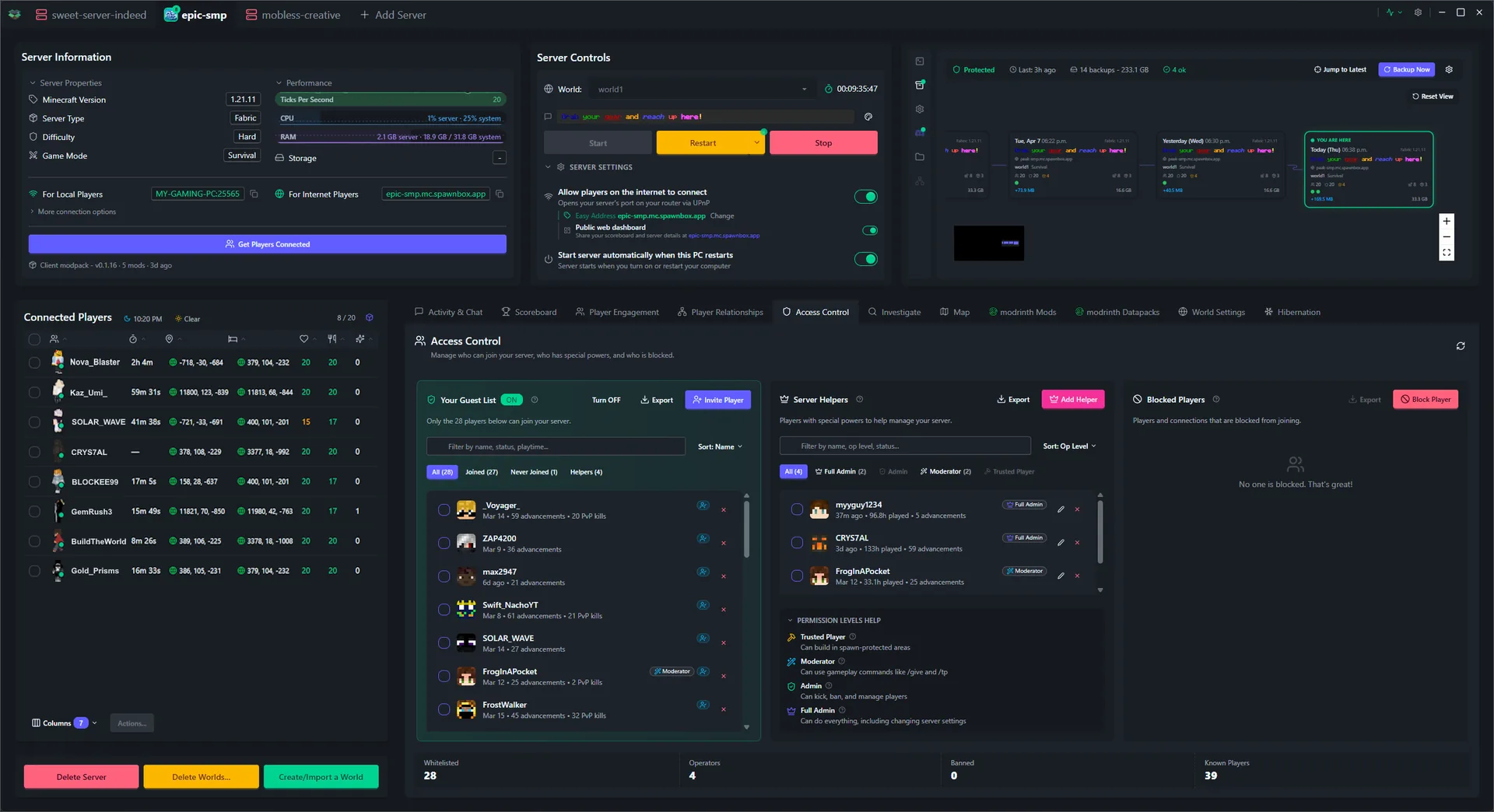The image size is (1494, 812).
Task: Collapse the Server Settings section
Action: click(549, 166)
